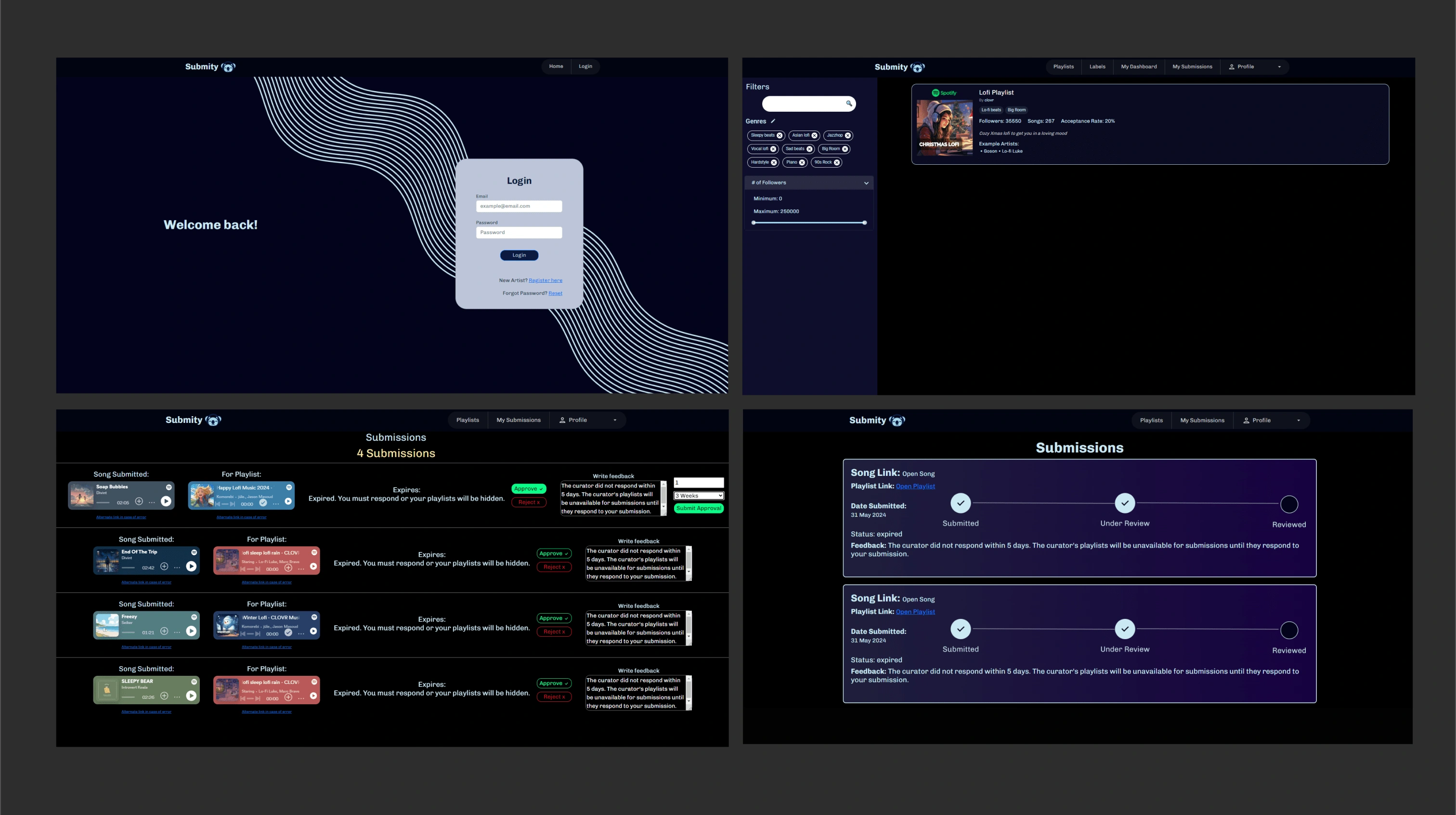
Task: Click the Email input field on login form
Action: click(519, 206)
